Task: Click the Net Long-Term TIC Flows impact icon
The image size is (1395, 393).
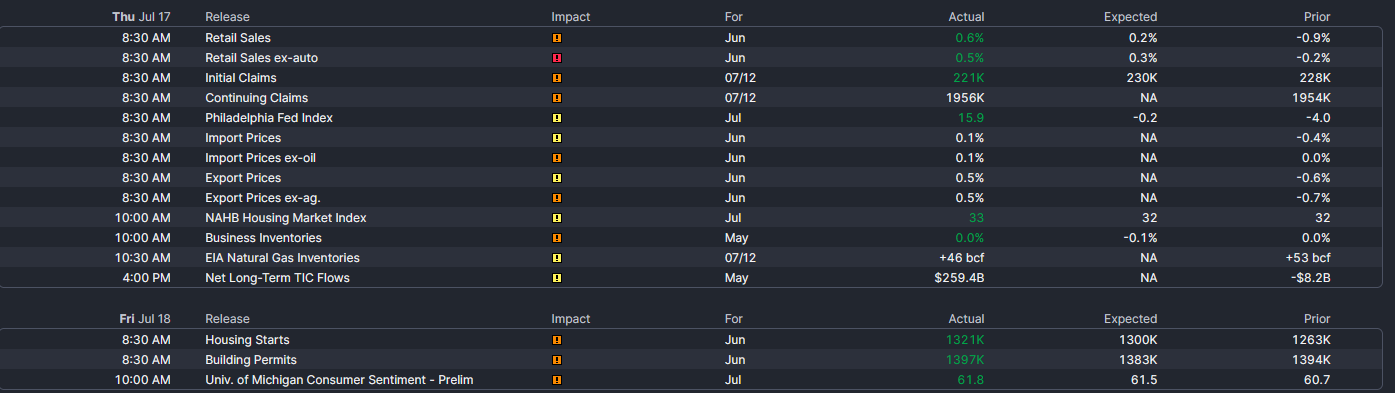Action: click(557, 278)
